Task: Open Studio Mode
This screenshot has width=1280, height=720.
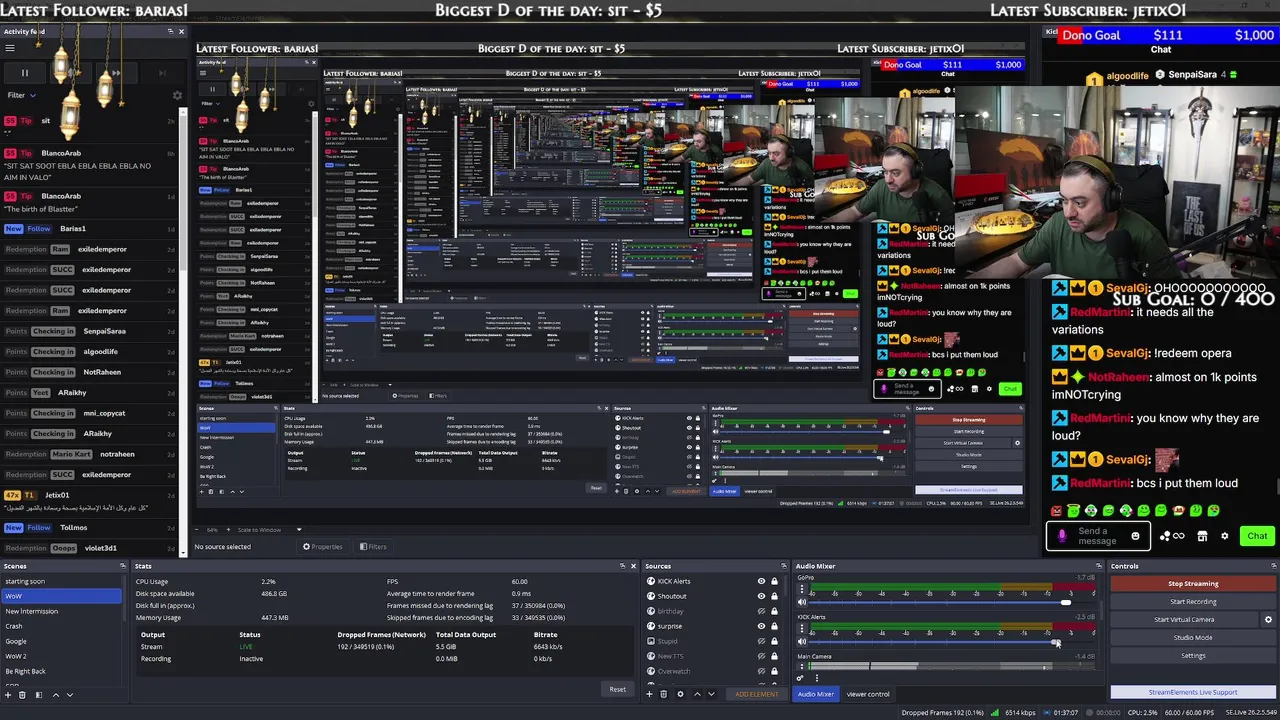Action: tap(1193, 637)
